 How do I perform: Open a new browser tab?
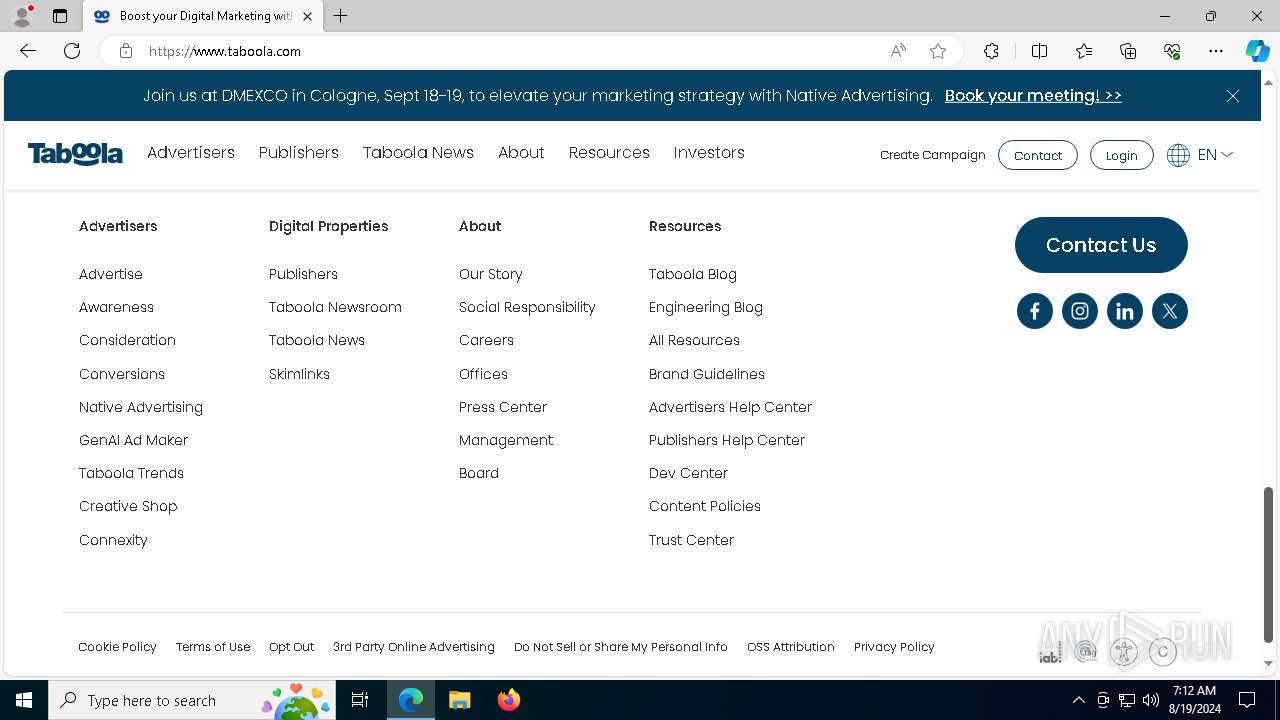[341, 16]
